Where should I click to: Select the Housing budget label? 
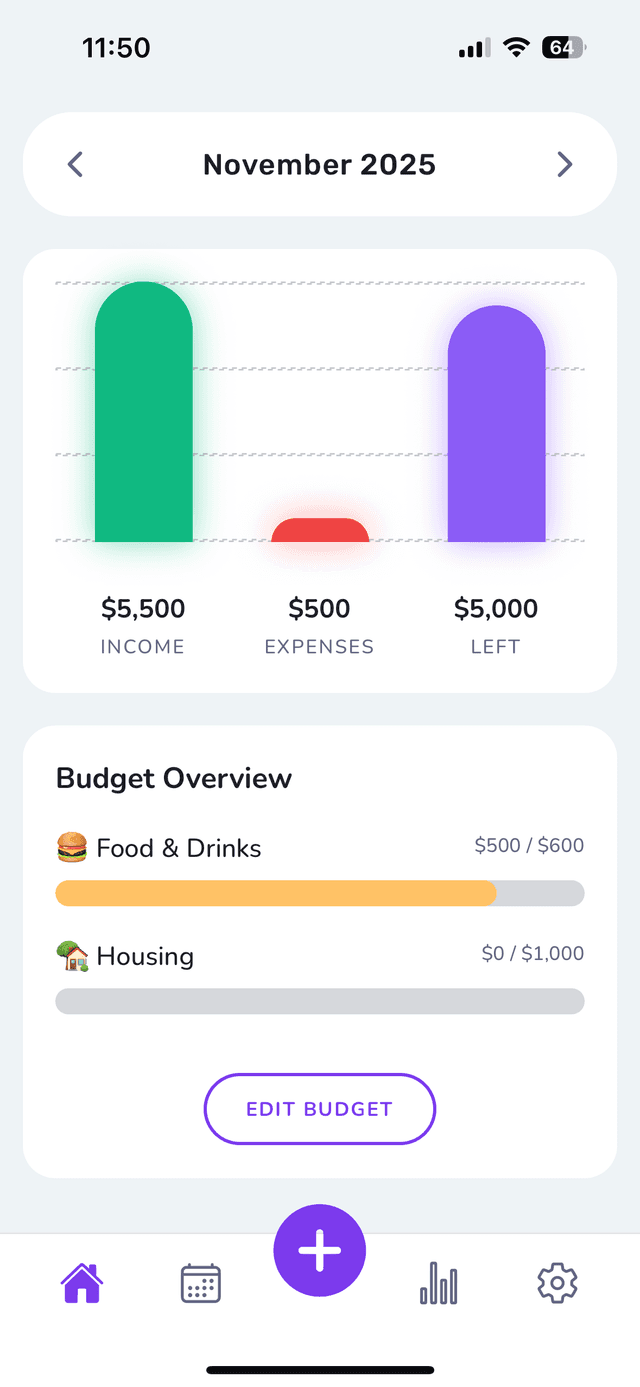(145, 957)
